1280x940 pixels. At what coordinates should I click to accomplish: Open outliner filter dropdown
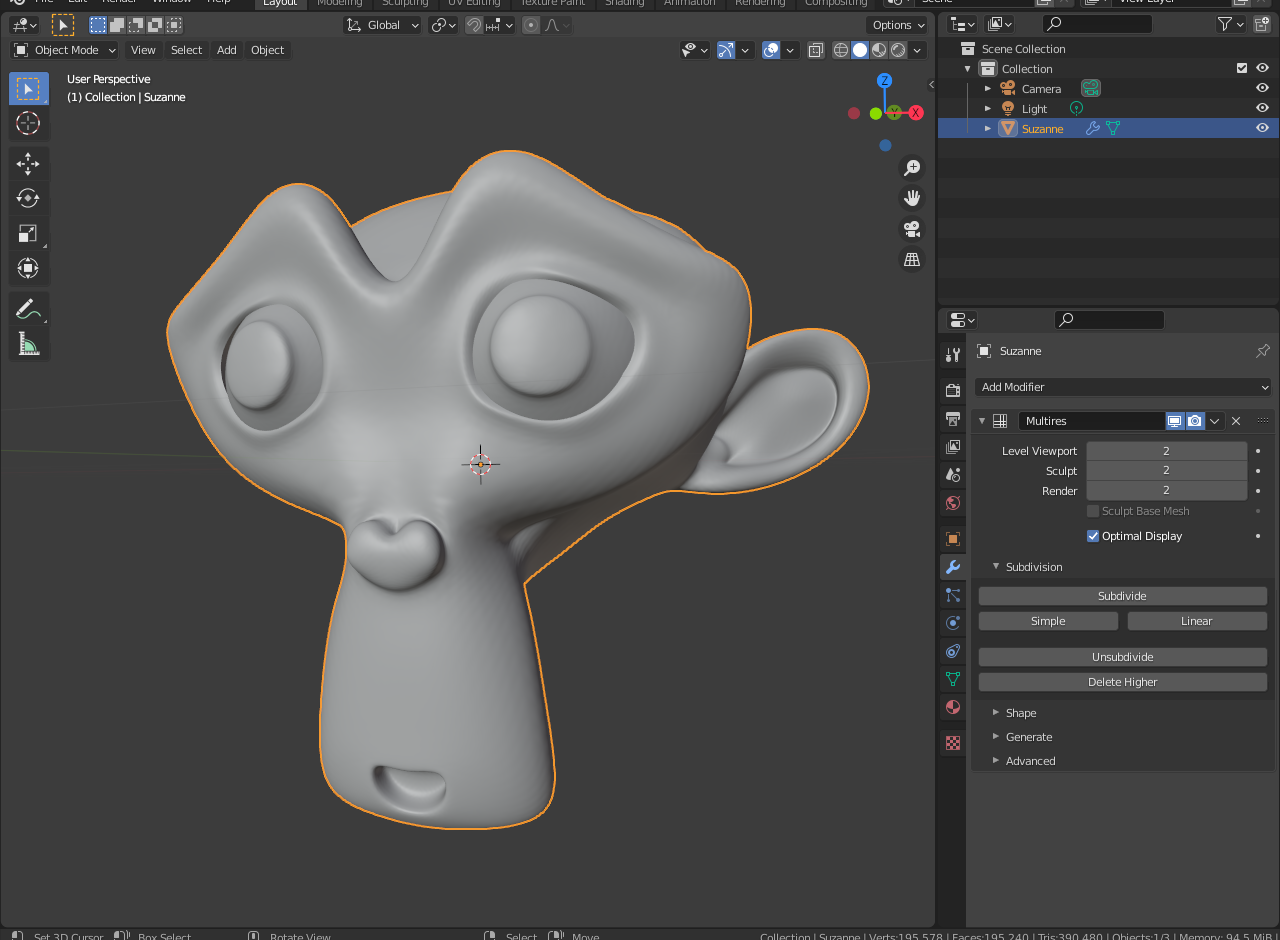1231,24
